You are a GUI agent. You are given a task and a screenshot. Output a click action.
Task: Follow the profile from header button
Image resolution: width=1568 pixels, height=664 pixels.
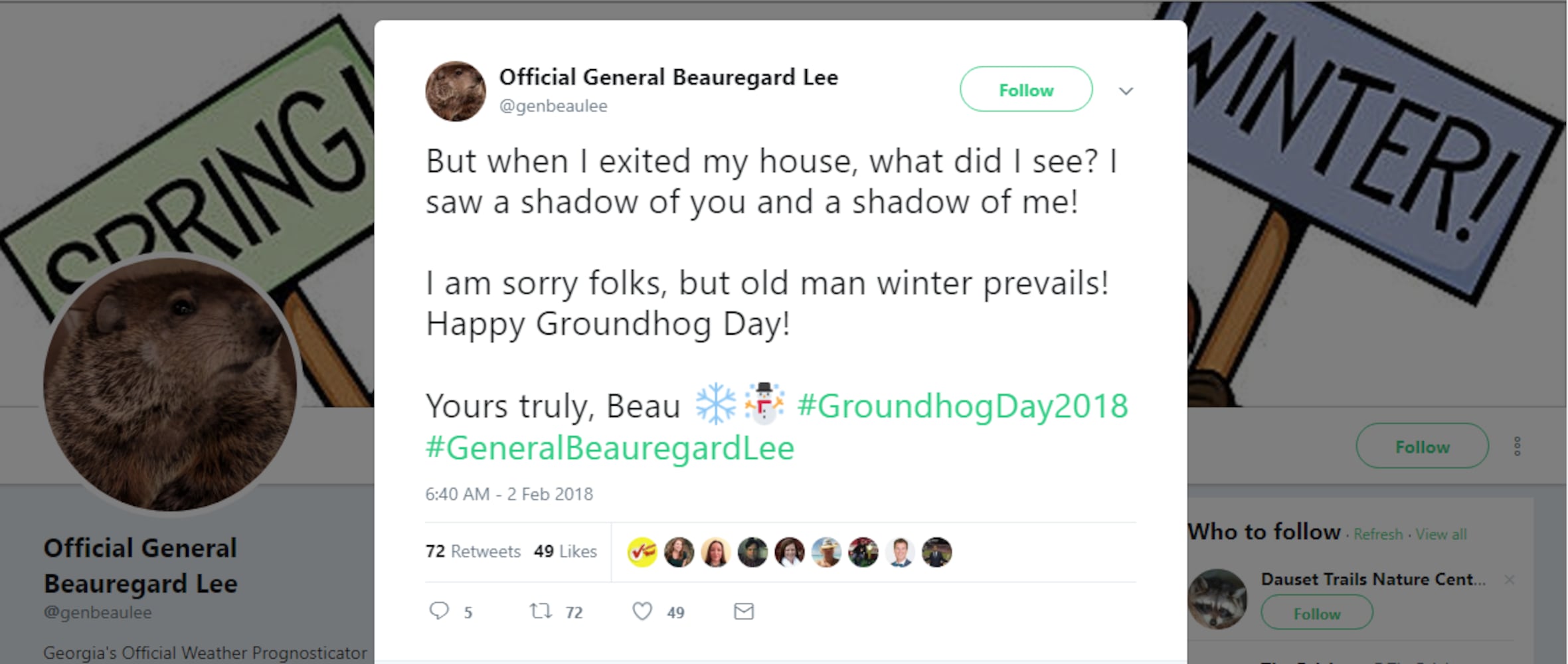pyautogui.click(x=1422, y=446)
